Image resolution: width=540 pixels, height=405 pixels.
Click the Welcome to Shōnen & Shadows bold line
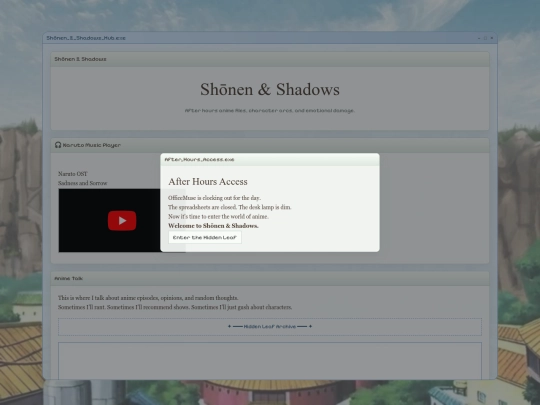click(x=213, y=226)
